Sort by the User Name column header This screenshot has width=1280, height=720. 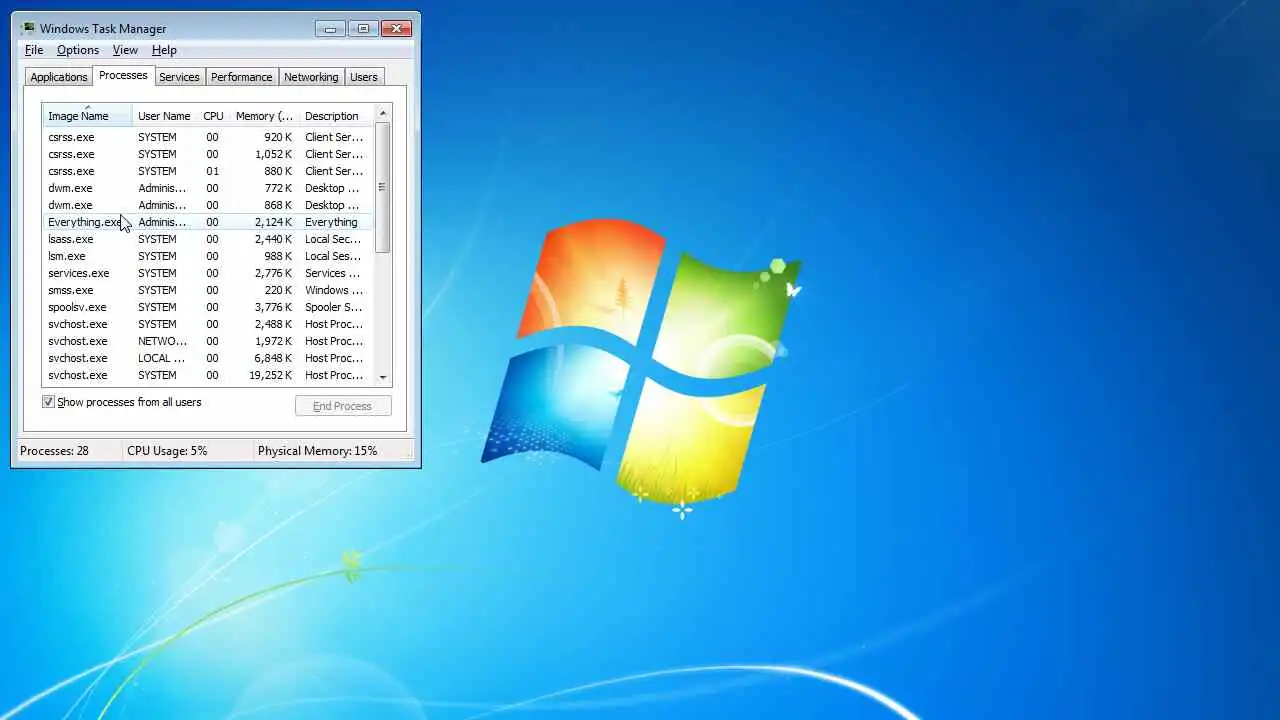tap(165, 116)
